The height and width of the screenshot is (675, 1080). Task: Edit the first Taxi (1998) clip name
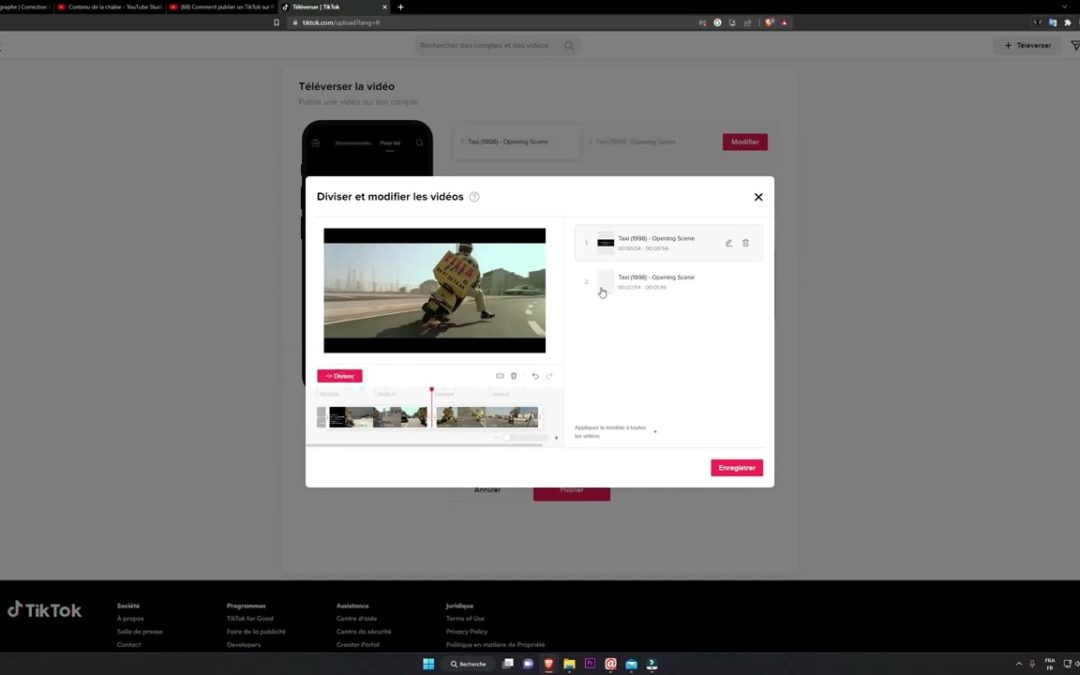point(729,243)
